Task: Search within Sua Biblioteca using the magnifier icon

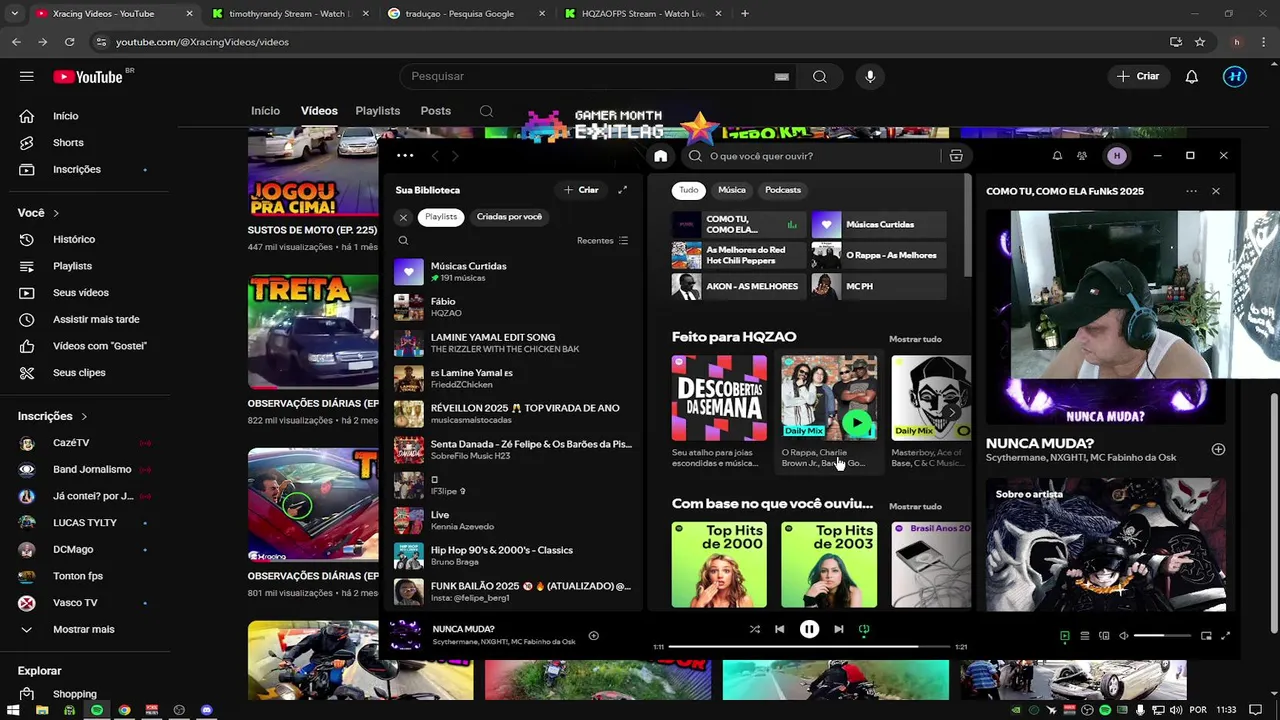Action: coord(403,240)
